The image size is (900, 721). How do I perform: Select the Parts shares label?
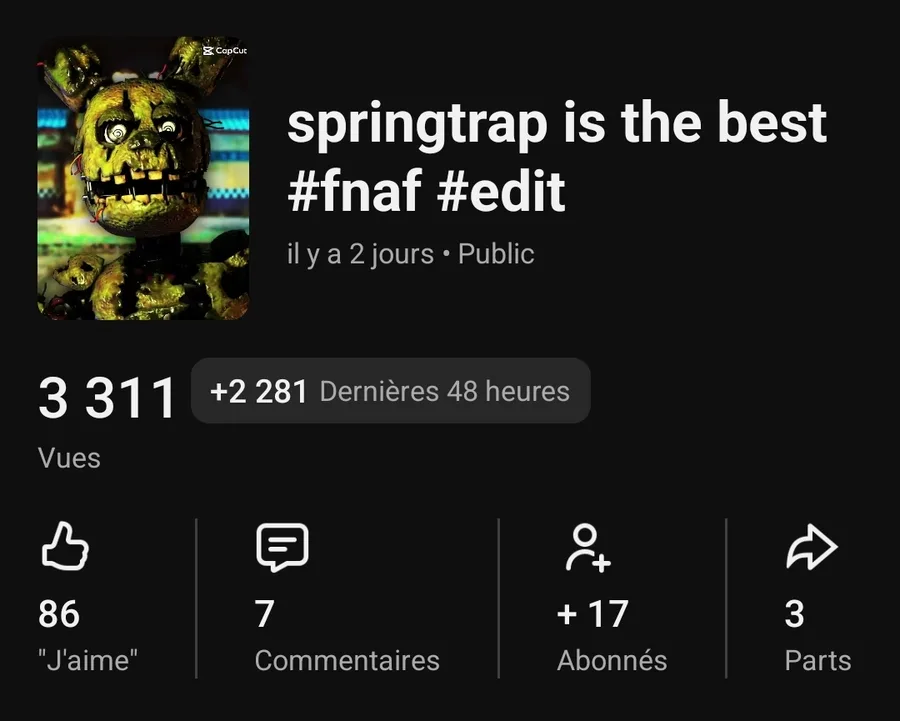click(817, 660)
